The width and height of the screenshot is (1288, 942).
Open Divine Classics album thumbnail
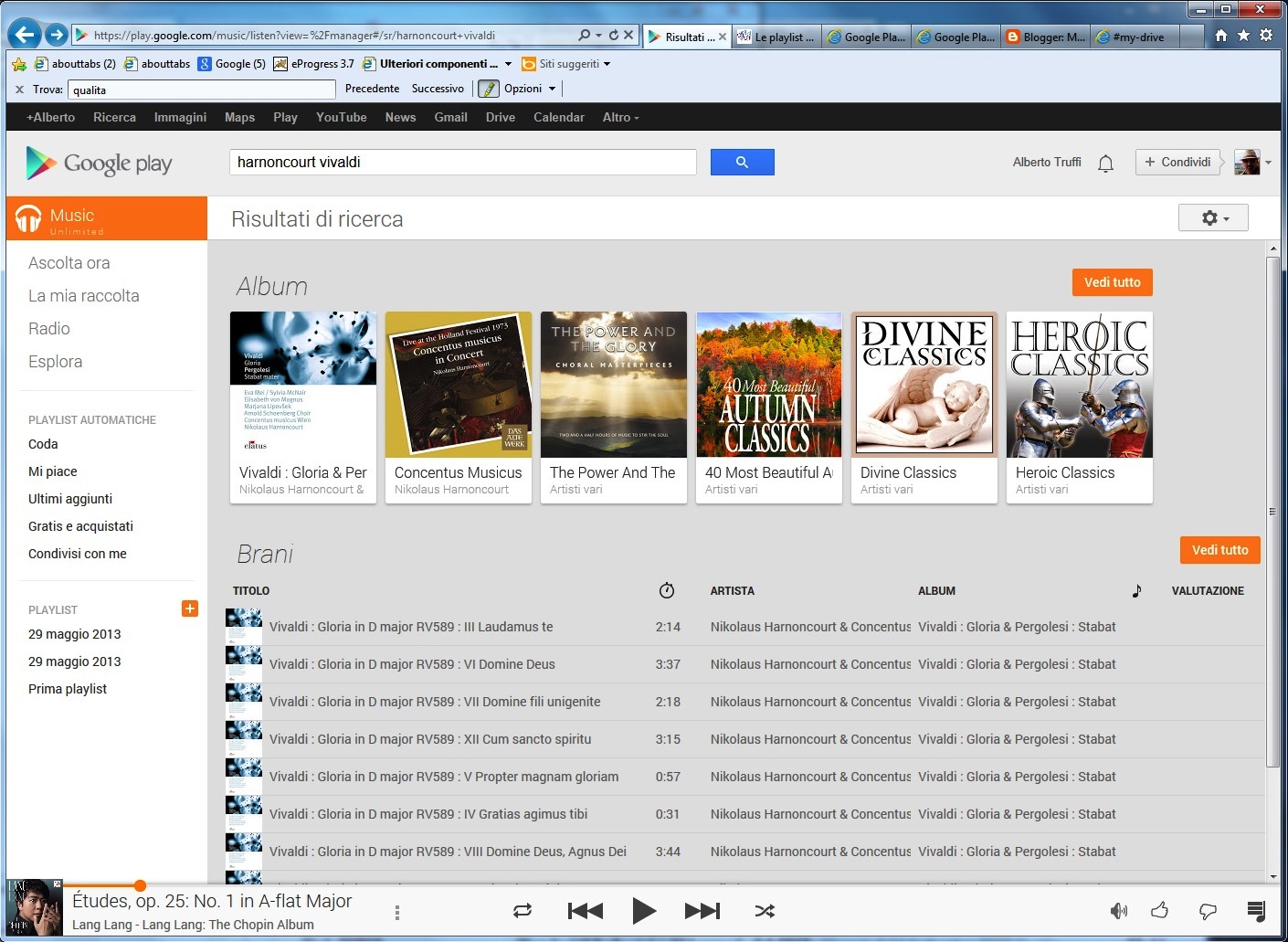pyautogui.click(x=924, y=385)
